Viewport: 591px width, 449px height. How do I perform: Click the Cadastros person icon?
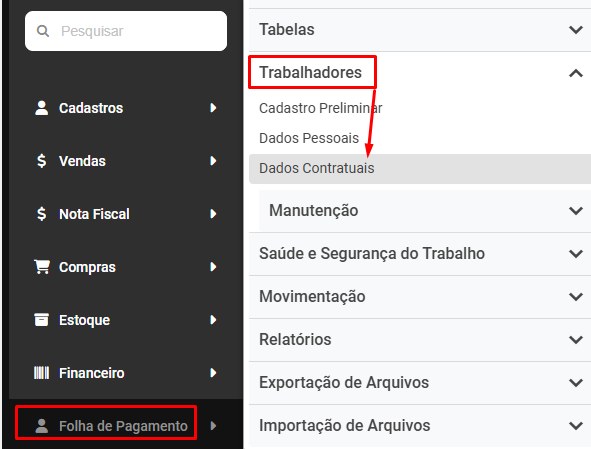pyautogui.click(x=41, y=108)
